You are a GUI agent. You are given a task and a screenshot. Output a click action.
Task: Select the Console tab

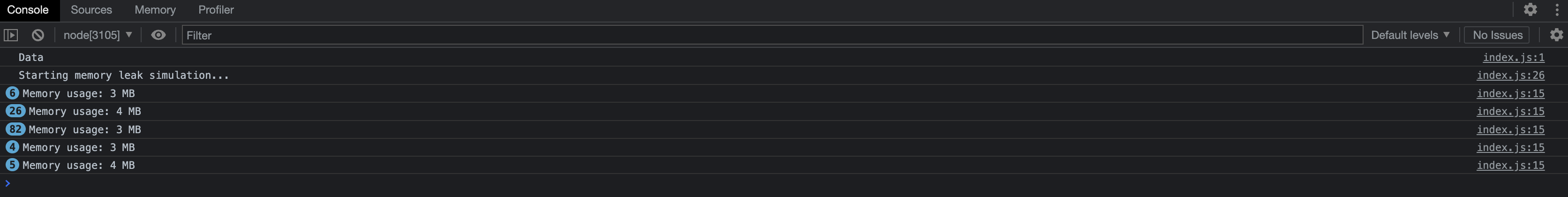tap(28, 10)
